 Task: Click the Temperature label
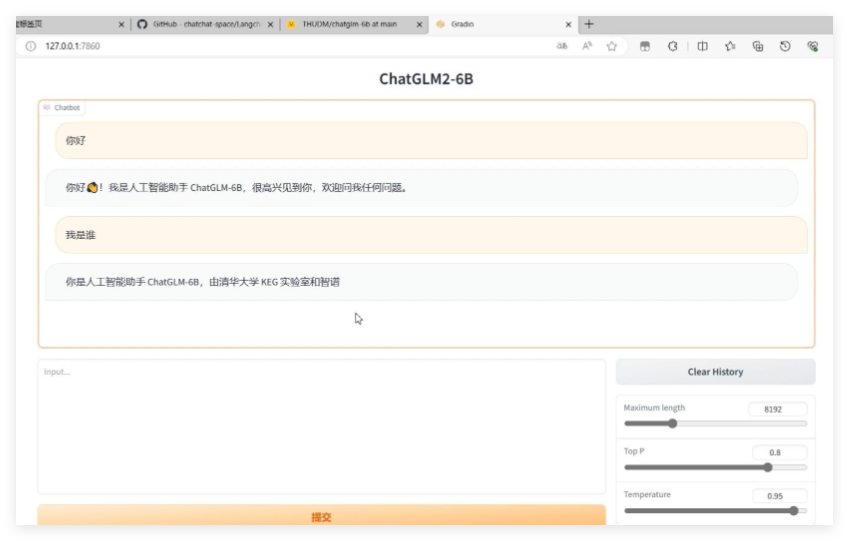click(647, 494)
